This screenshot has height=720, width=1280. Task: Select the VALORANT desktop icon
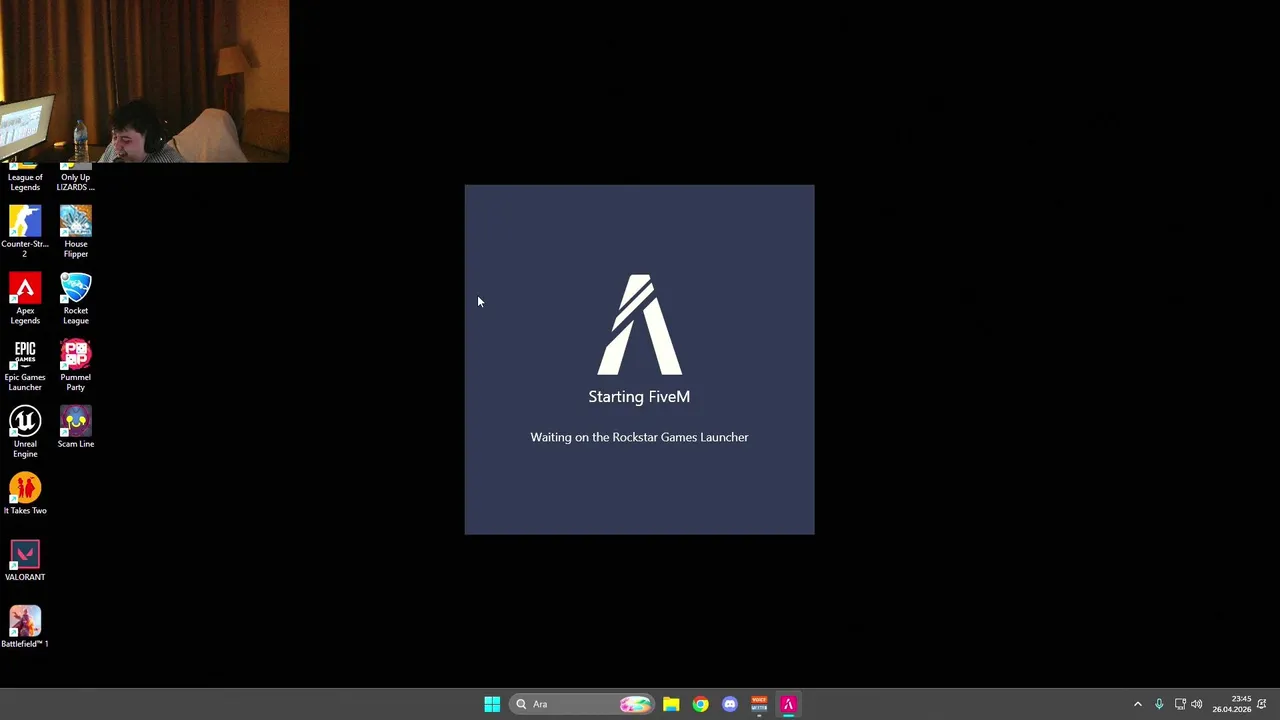[25, 561]
